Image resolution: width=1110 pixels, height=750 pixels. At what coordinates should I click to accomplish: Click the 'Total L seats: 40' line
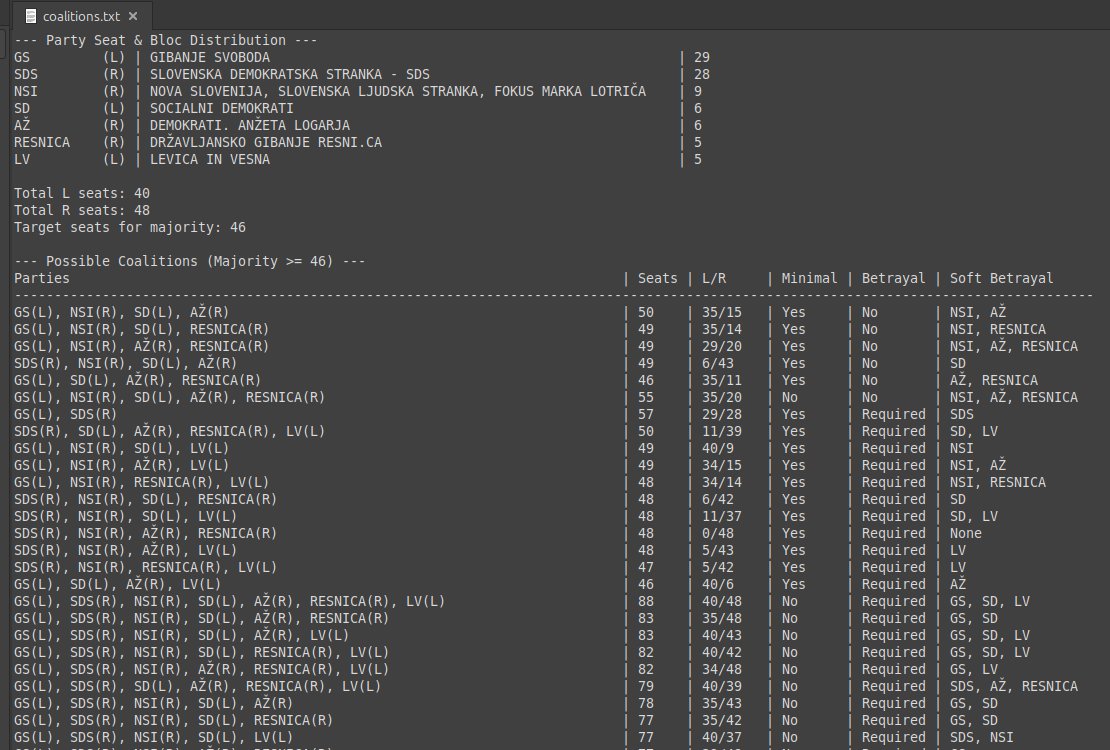point(82,193)
